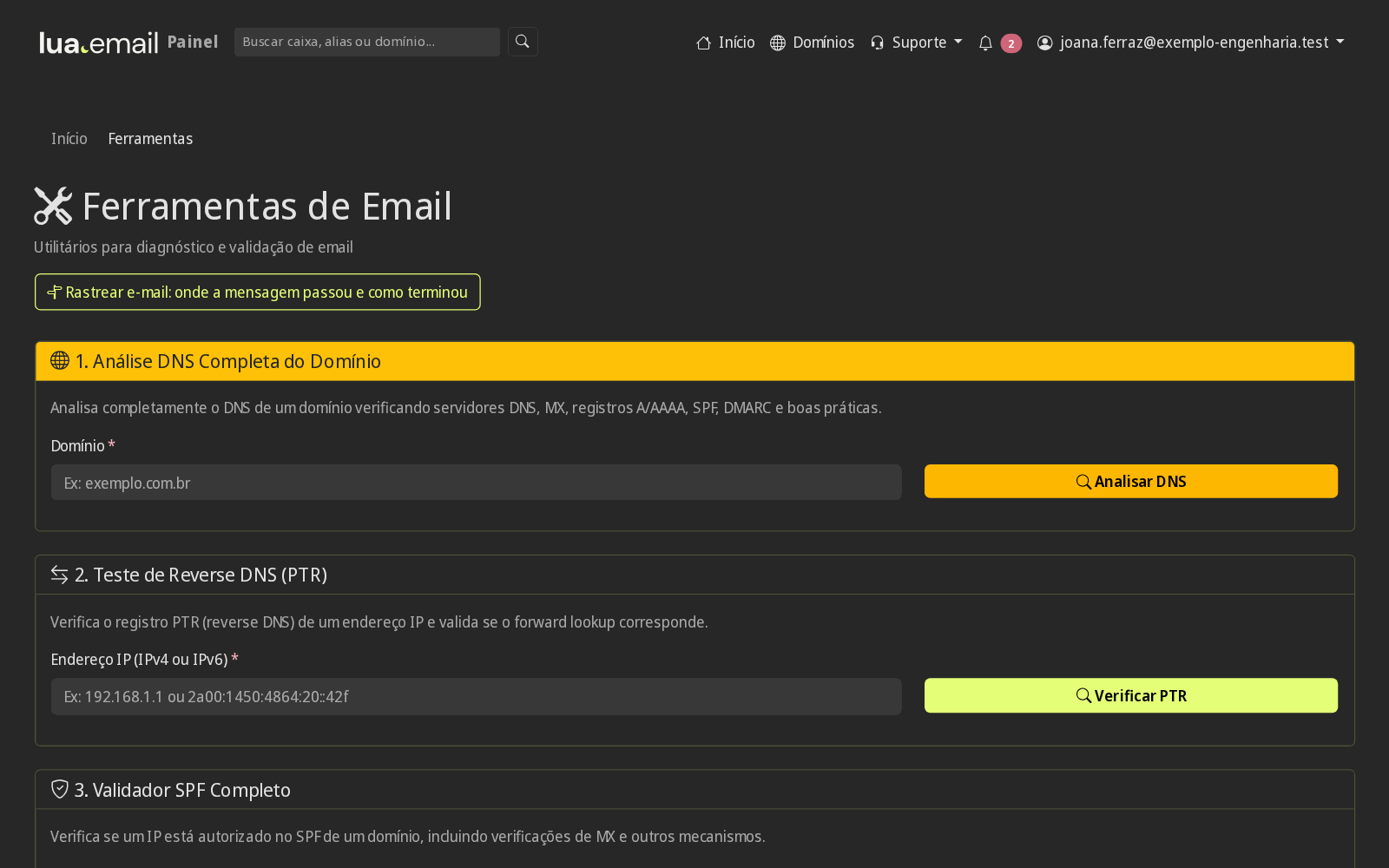
Task: Click the Domínio input field
Action: 477,483
